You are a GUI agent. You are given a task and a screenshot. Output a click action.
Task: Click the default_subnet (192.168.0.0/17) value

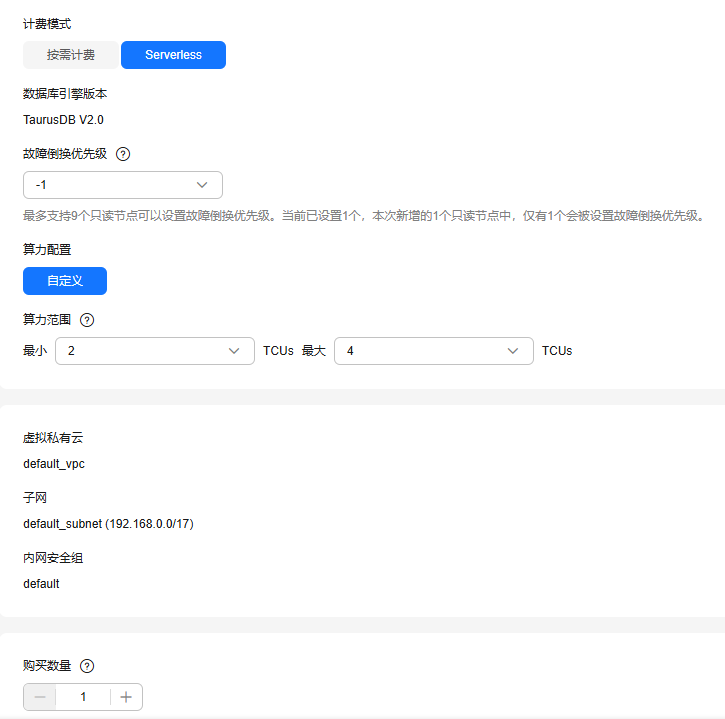tap(108, 524)
